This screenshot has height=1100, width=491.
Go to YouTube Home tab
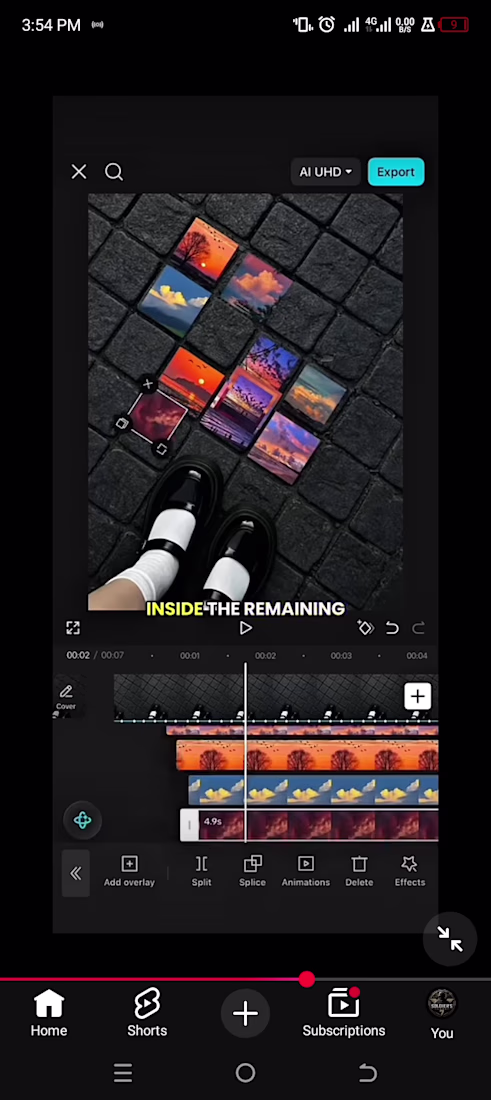(x=49, y=1014)
